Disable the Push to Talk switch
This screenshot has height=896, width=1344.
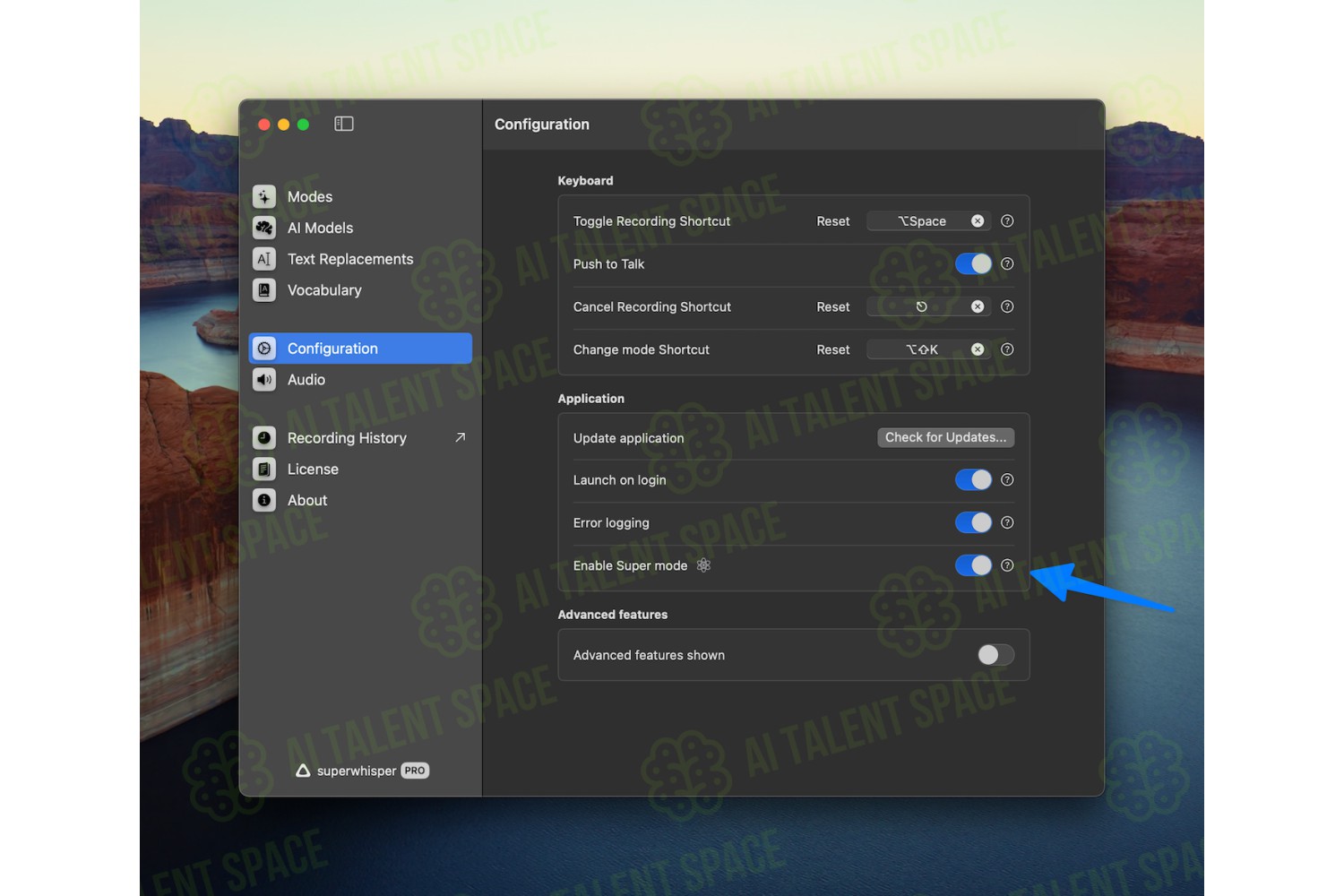coord(974,264)
